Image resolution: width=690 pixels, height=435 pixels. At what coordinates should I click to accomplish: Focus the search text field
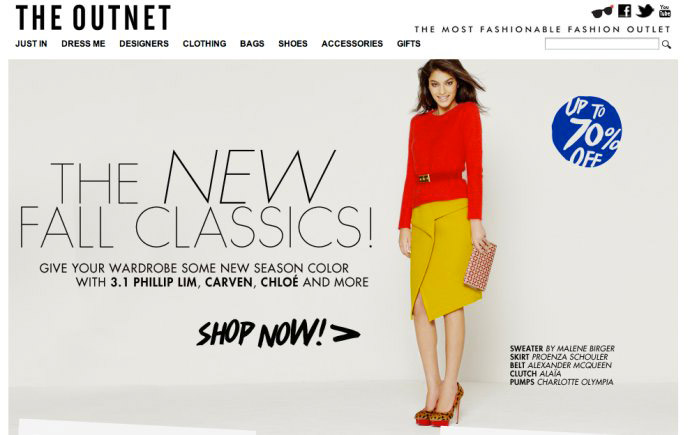click(x=602, y=44)
